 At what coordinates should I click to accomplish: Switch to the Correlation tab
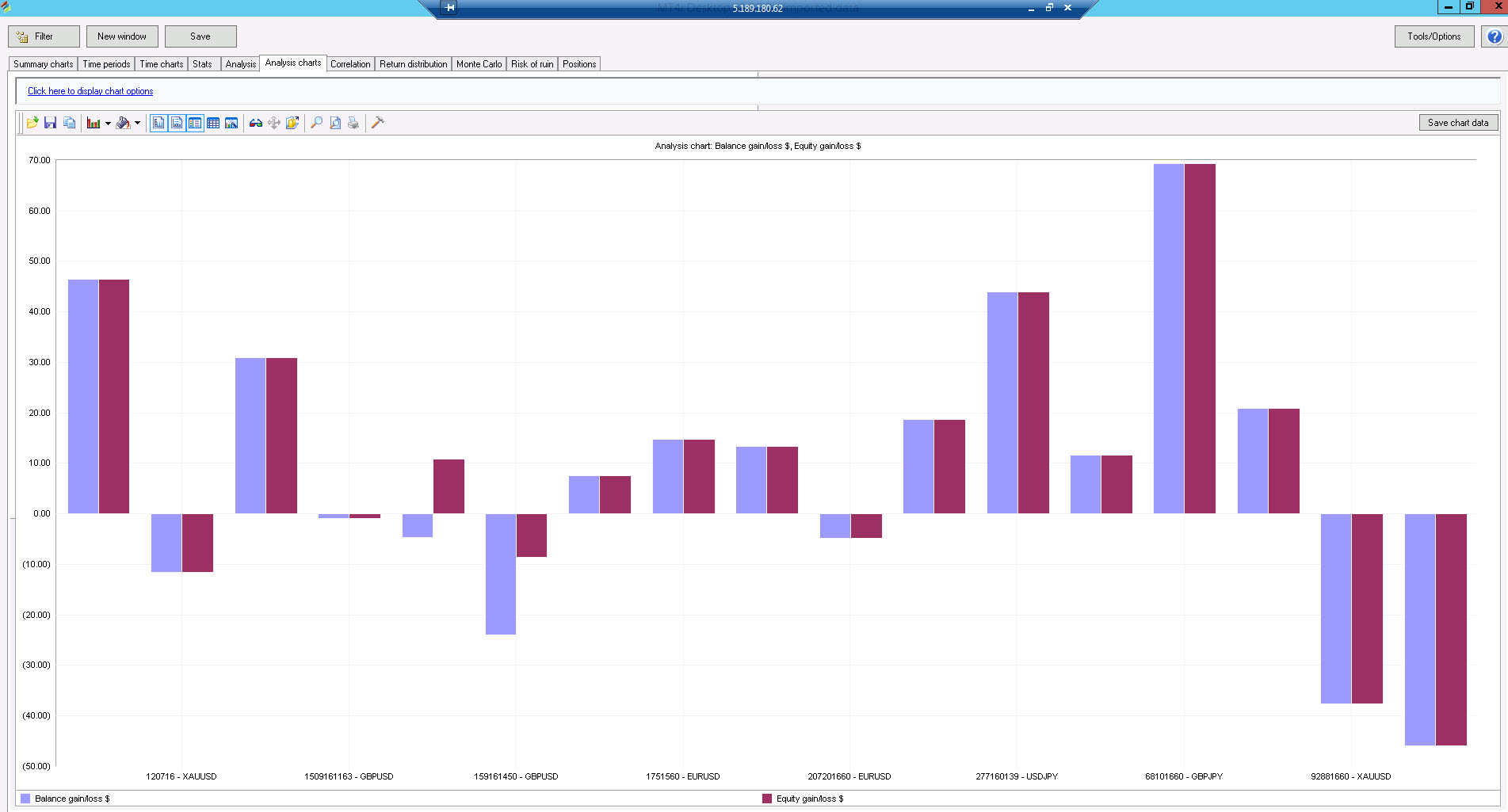pyautogui.click(x=350, y=64)
